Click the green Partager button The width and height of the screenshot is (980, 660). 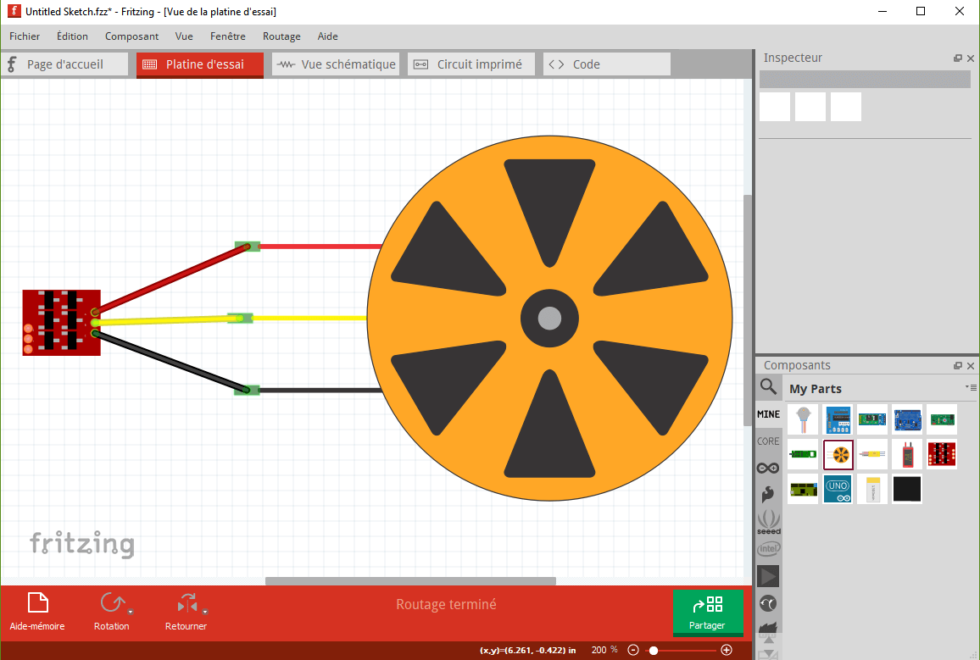click(x=708, y=611)
